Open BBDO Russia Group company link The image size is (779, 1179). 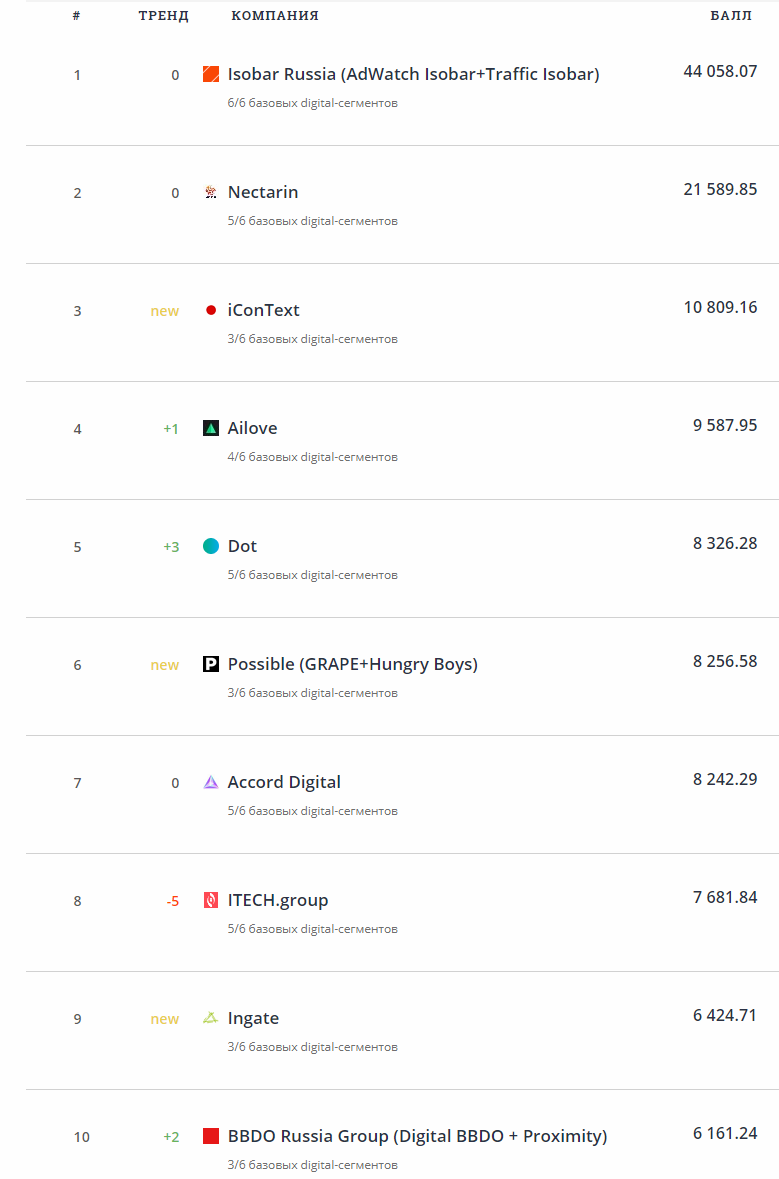[x=417, y=1136]
